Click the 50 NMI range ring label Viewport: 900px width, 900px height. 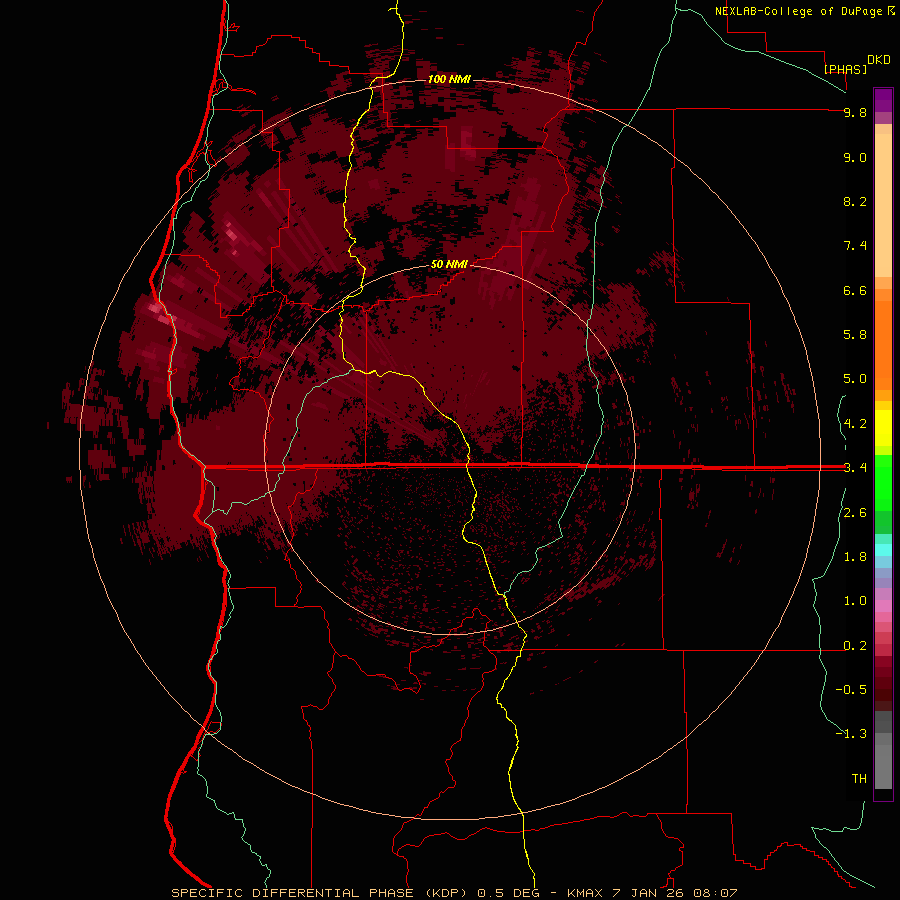(x=449, y=264)
